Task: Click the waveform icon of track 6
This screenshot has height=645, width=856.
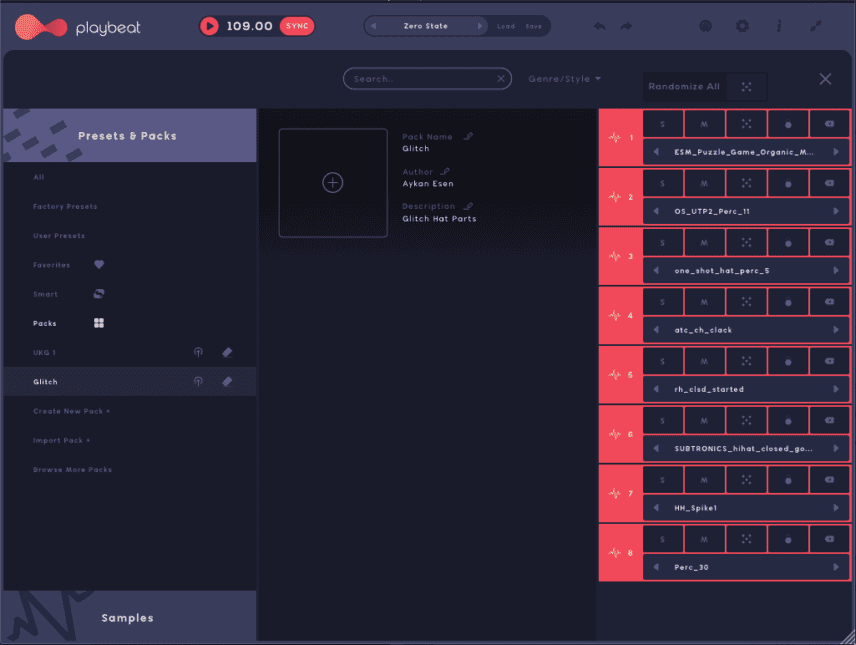Action: [615, 434]
